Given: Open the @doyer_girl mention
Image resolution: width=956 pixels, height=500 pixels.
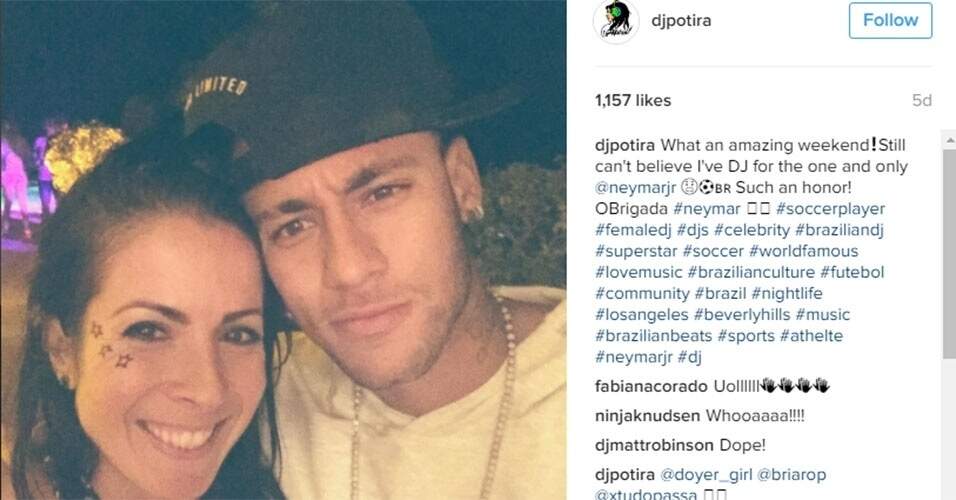Looking at the screenshot, I should (x=705, y=474).
